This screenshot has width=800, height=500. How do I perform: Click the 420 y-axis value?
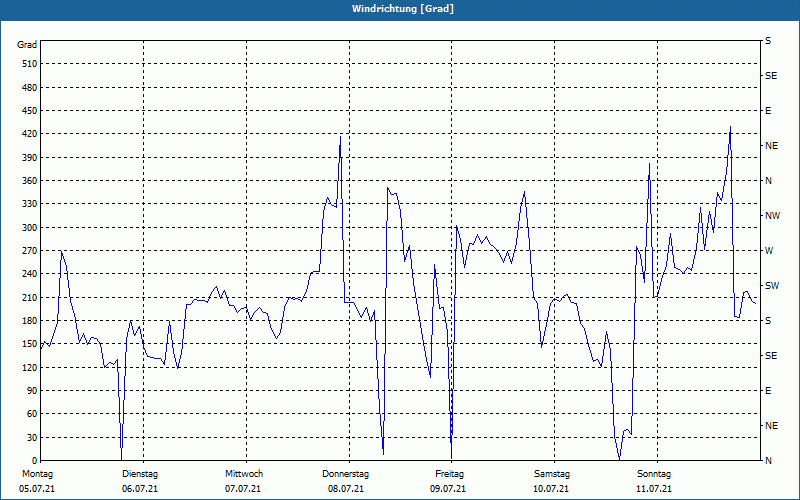[x=30, y=134]
